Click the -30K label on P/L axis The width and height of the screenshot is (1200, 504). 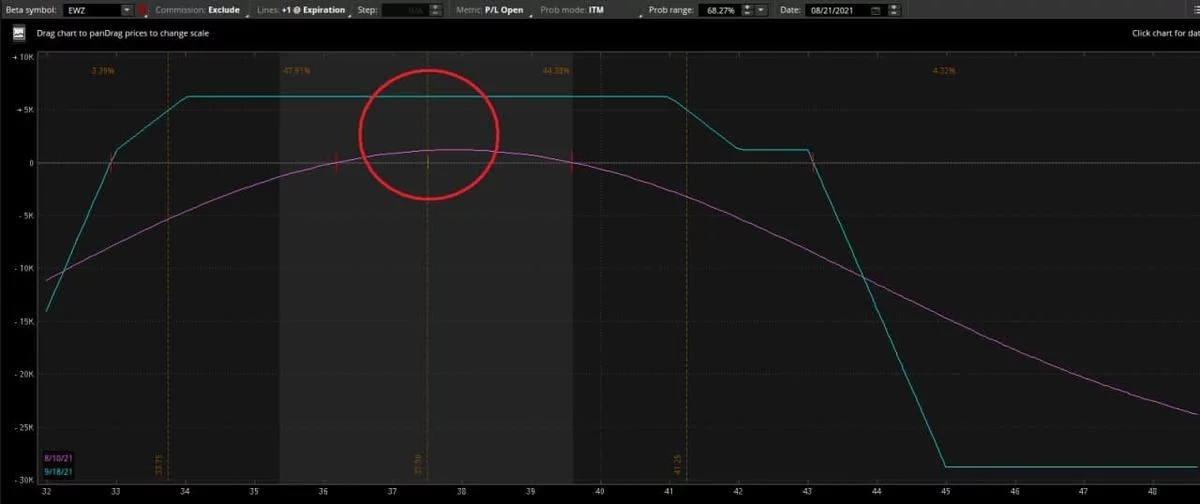point(23,480)
